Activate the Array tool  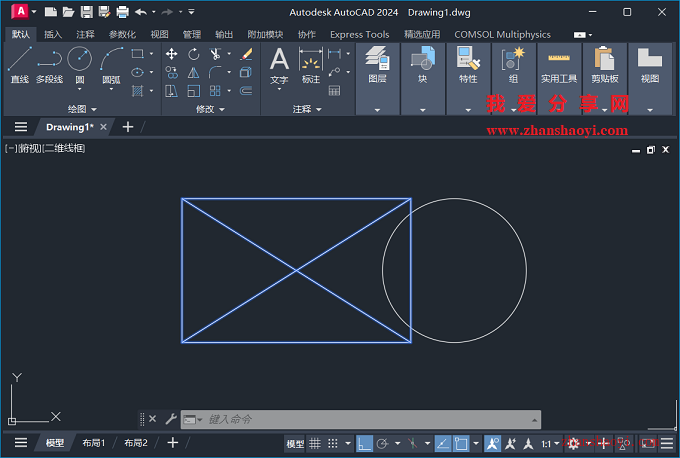coord(215,91)
